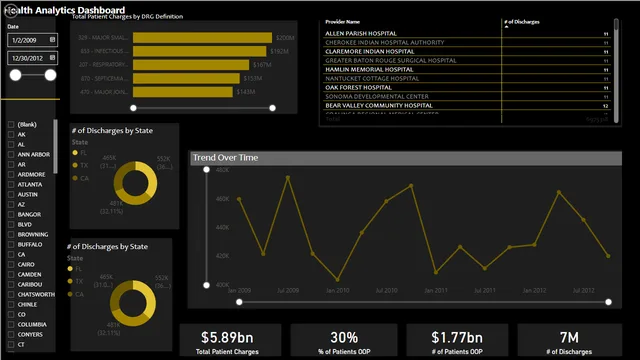Viewport: 640px width, 360px height.
Task: Click the Total Patient Charges by DRG Definition title
Action: click(x=127, y=17)
